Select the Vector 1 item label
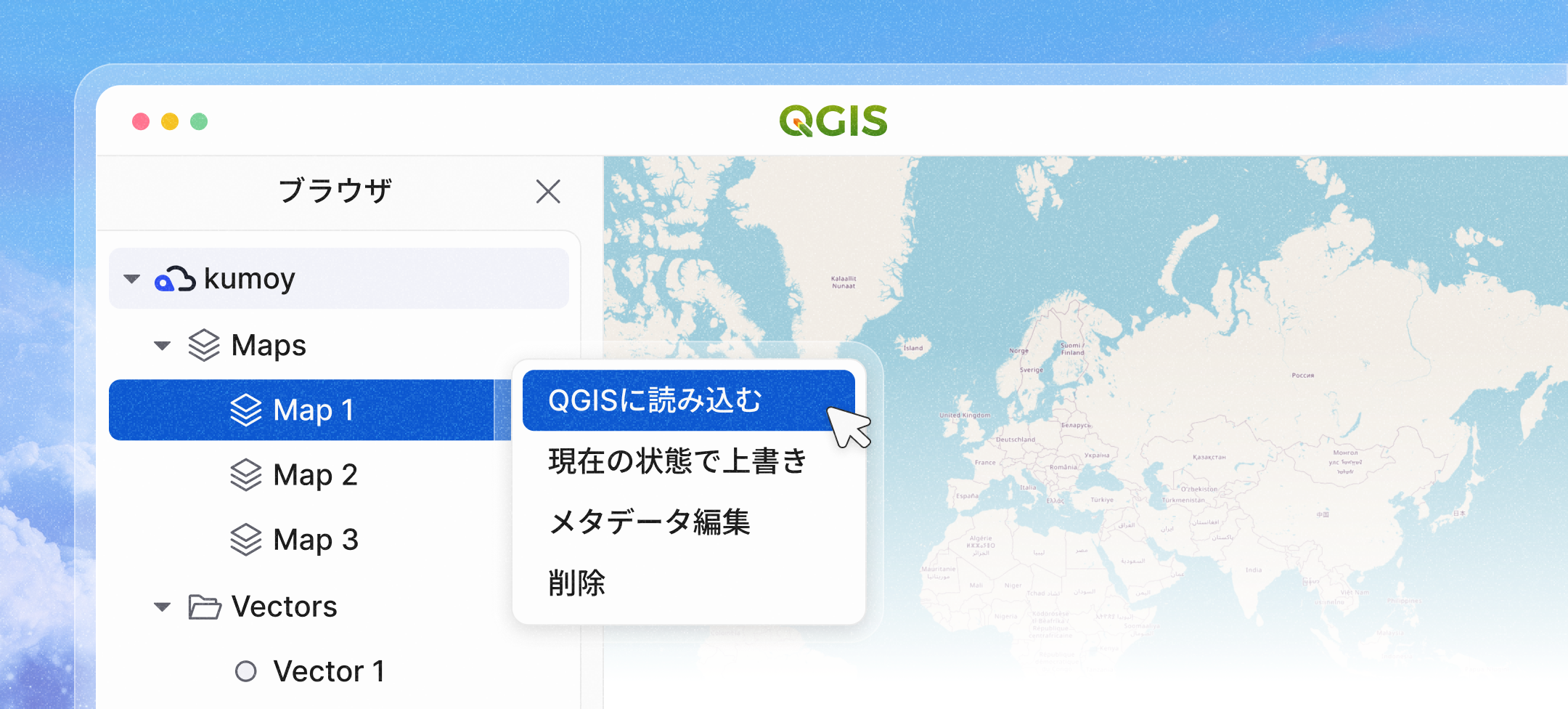Screen dimensions: 1568x709 [329, 671]
